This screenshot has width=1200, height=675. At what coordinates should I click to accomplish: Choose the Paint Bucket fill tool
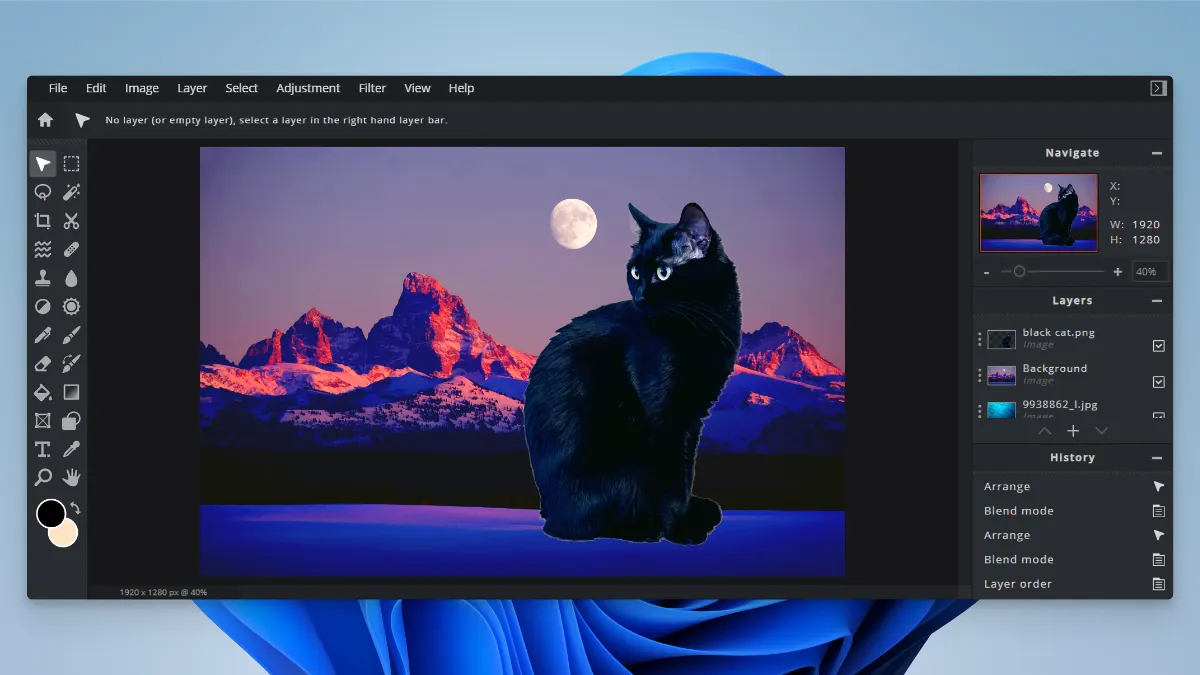pyautogui.click(x=43, y=392)
